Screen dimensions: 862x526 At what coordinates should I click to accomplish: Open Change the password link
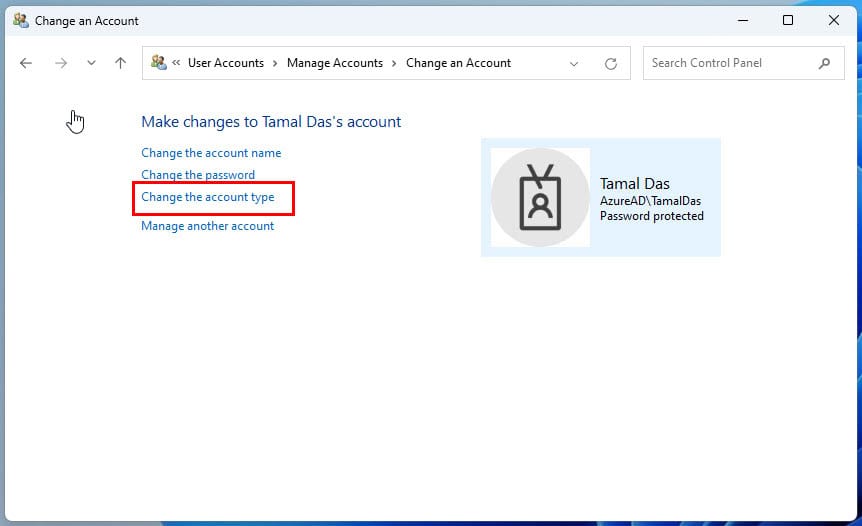[198, 175]
